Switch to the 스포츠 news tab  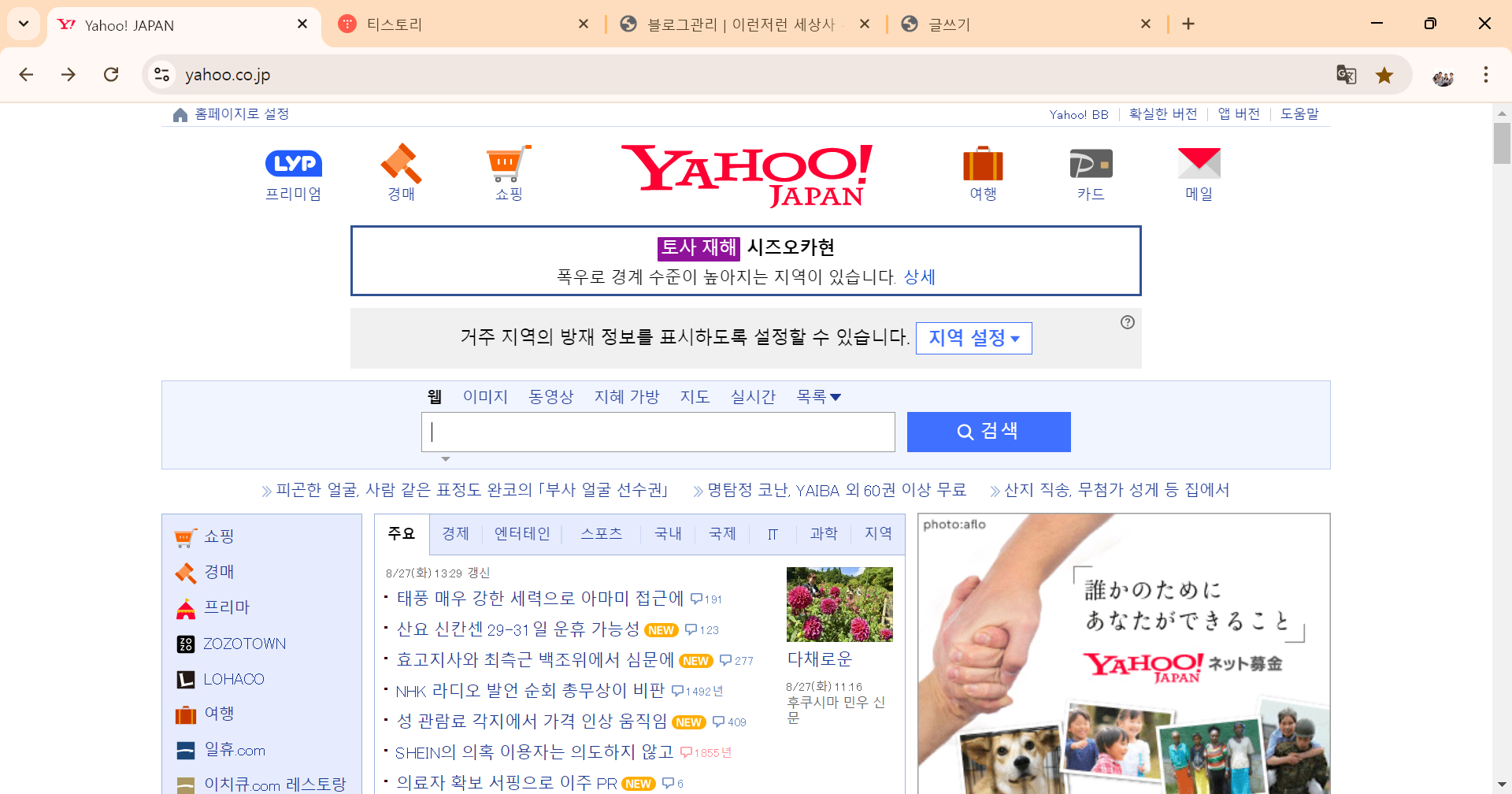click(x=602, y=533)
